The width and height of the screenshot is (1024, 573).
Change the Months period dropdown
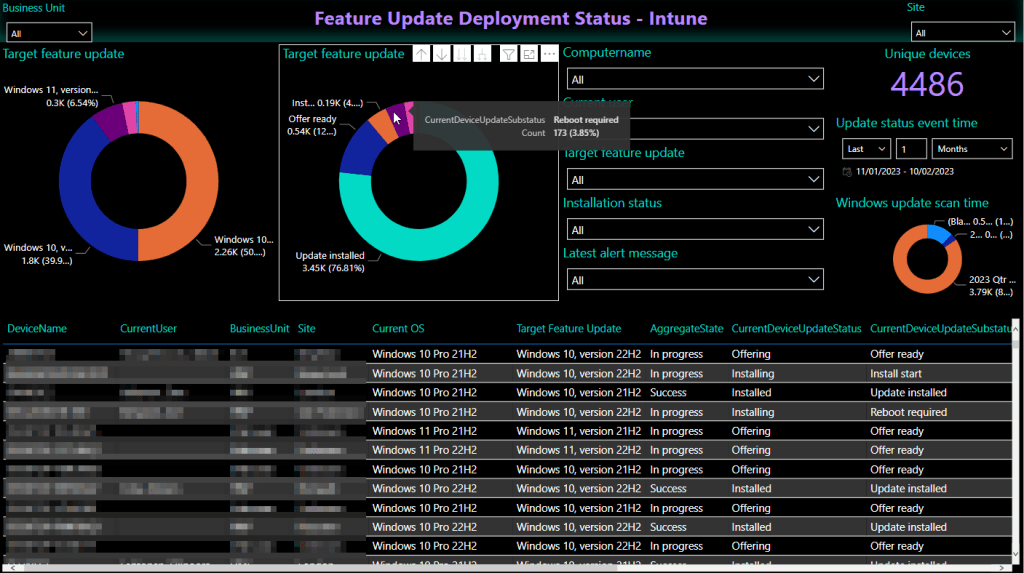click(x=972, y=149)
